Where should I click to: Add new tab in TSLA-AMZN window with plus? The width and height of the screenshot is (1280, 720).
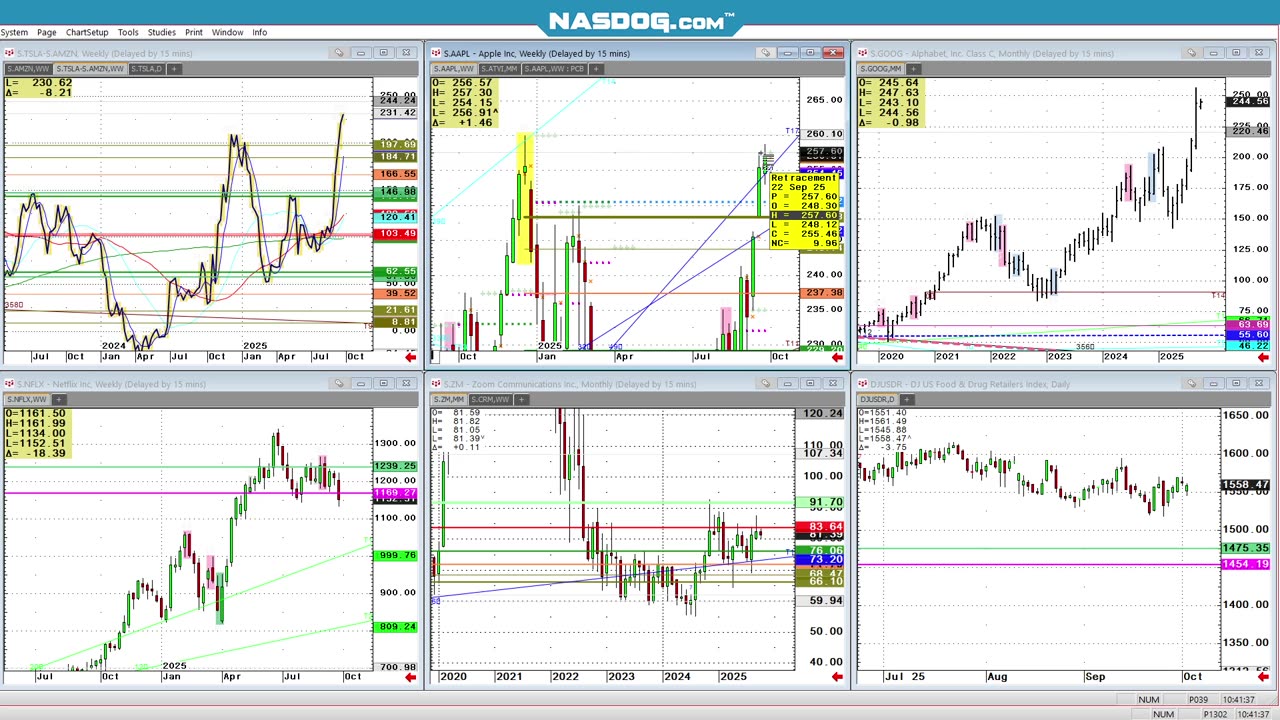(x=173, y=69)
